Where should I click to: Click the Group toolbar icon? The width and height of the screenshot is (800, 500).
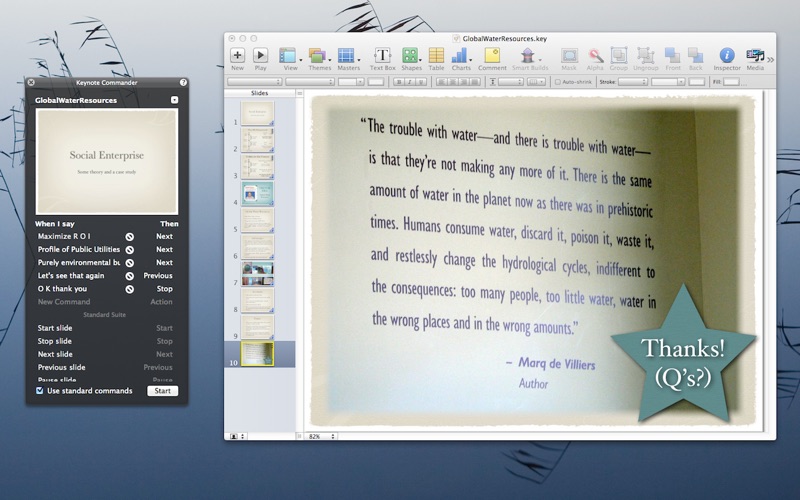point(619,55)
